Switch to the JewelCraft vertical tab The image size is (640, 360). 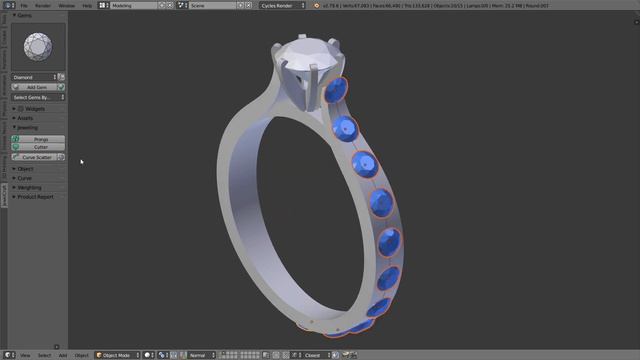(4, 195)
